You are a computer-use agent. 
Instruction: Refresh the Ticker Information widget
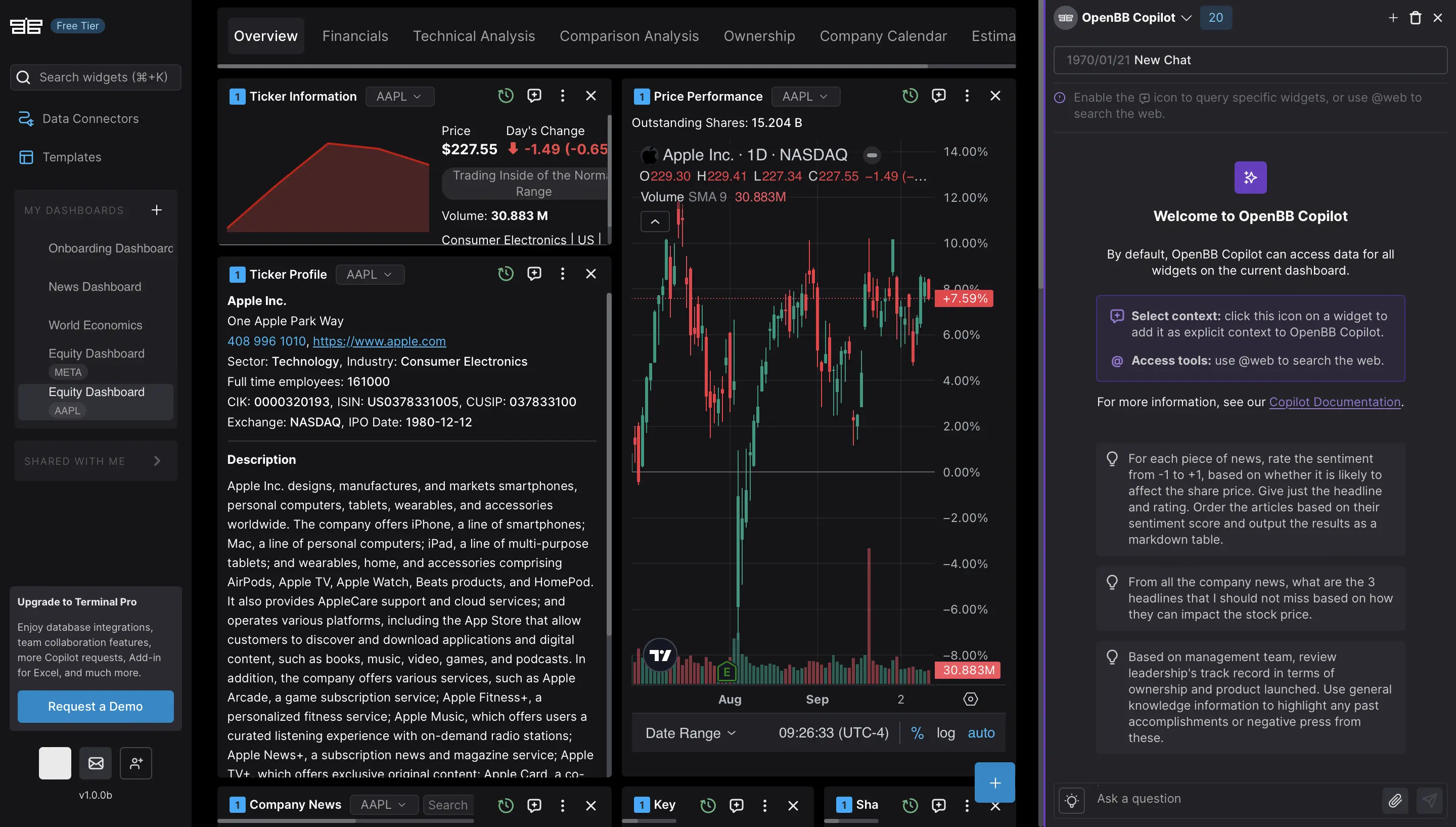click(x=505, y=96)
